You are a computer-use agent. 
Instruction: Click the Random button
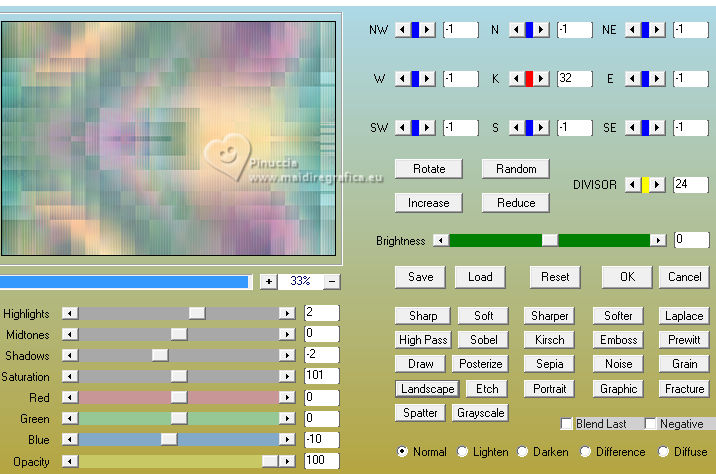point(516,169)
